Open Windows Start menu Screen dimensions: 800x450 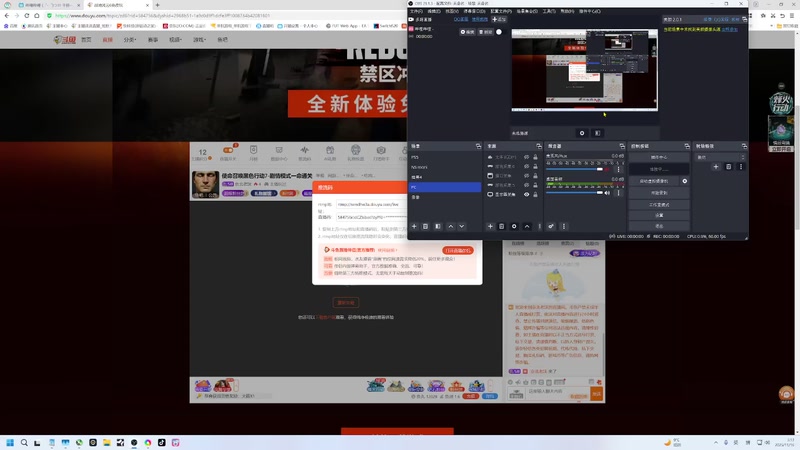(x=10, y=442)
